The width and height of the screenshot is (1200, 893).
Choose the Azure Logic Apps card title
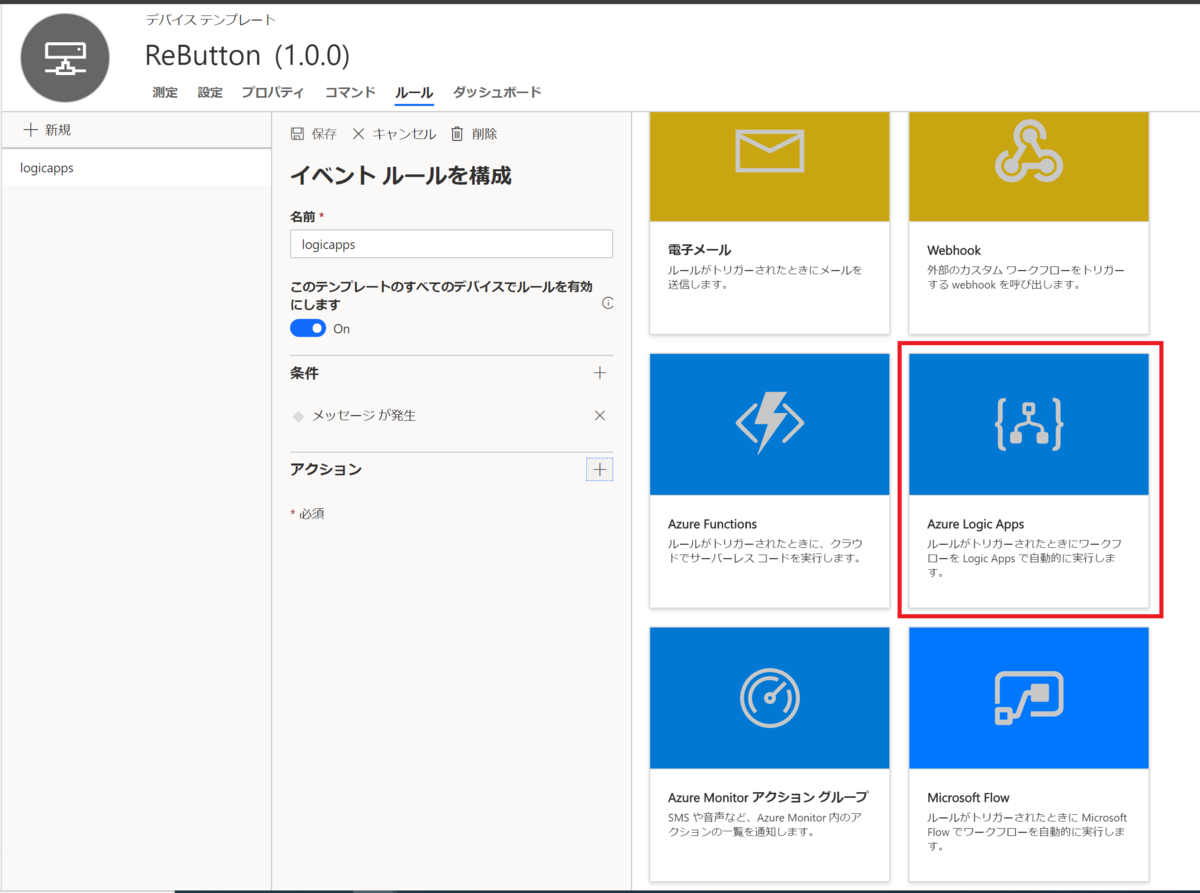[x=975, y=524]
